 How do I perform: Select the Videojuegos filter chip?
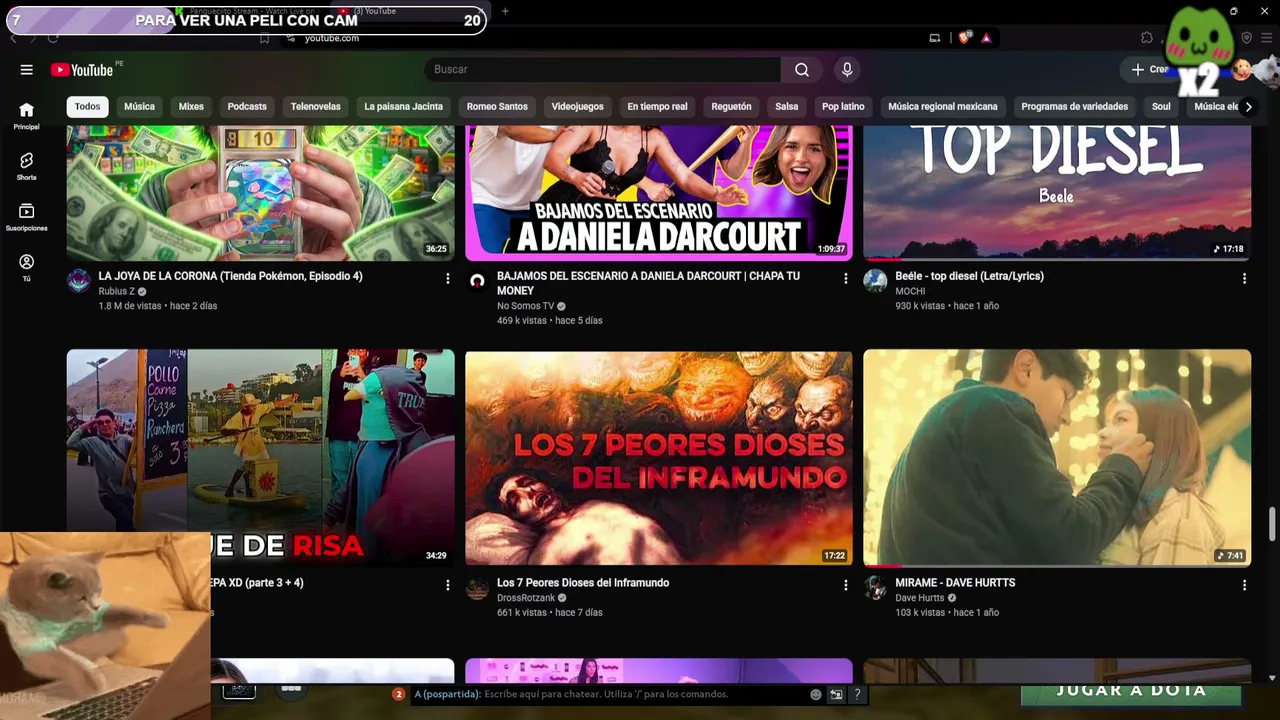pos(578,107)
